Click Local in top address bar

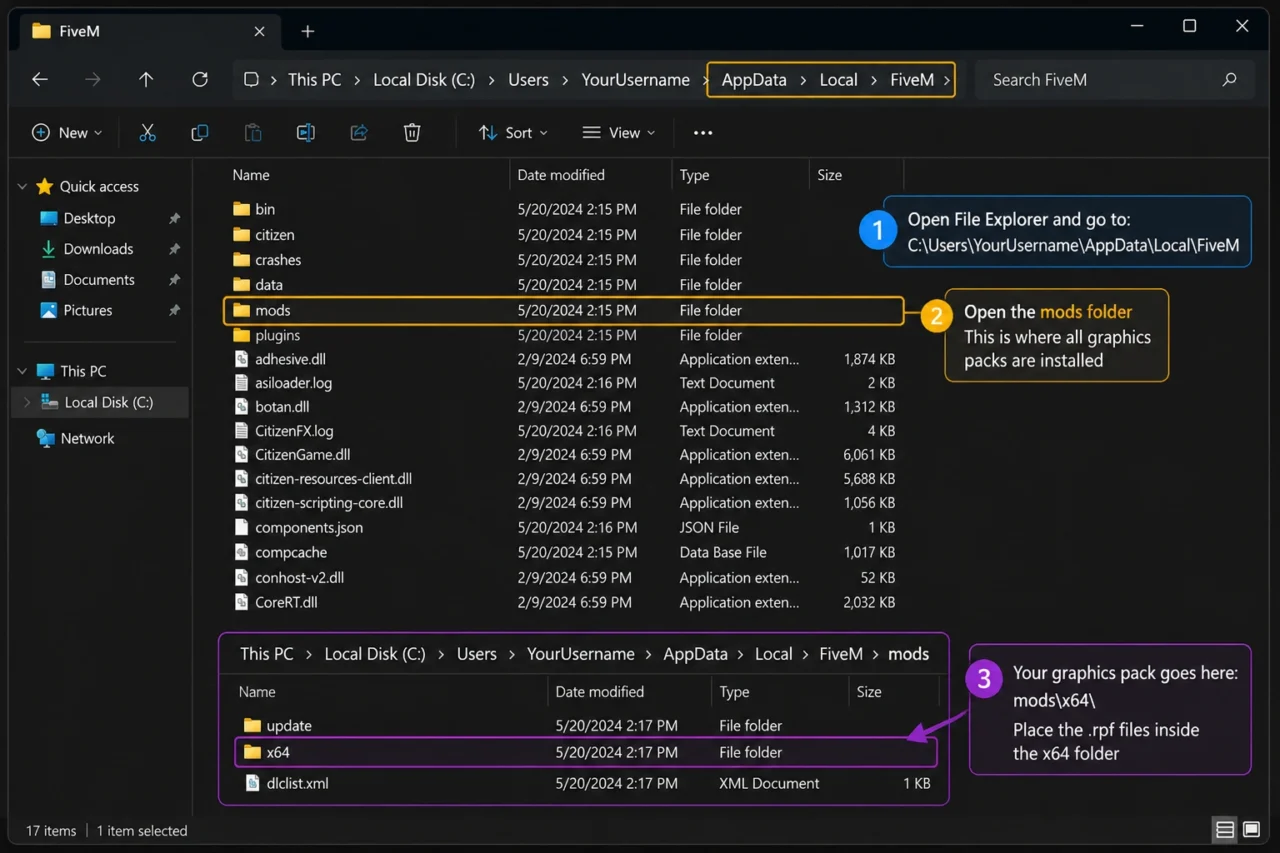[839, 80]
